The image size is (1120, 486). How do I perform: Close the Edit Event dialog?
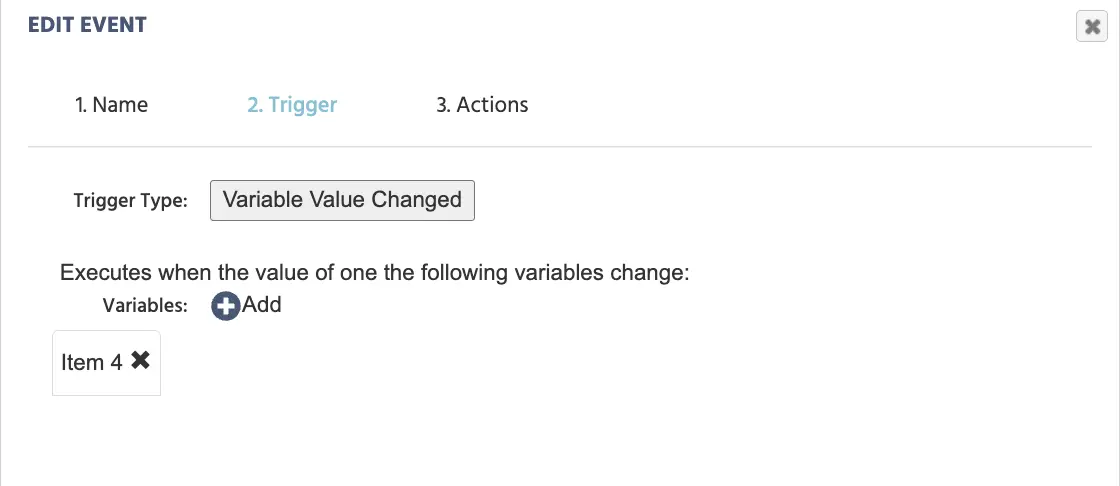[1091, 27]
